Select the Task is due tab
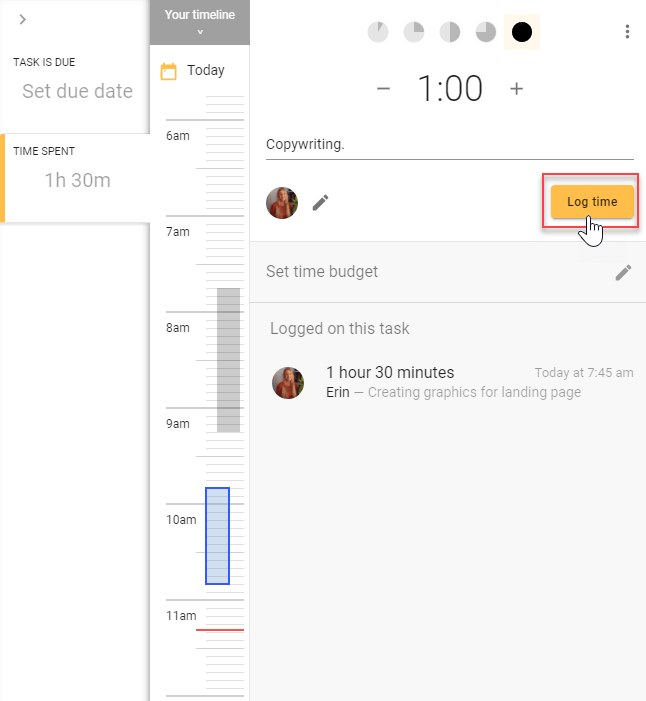 75,78
